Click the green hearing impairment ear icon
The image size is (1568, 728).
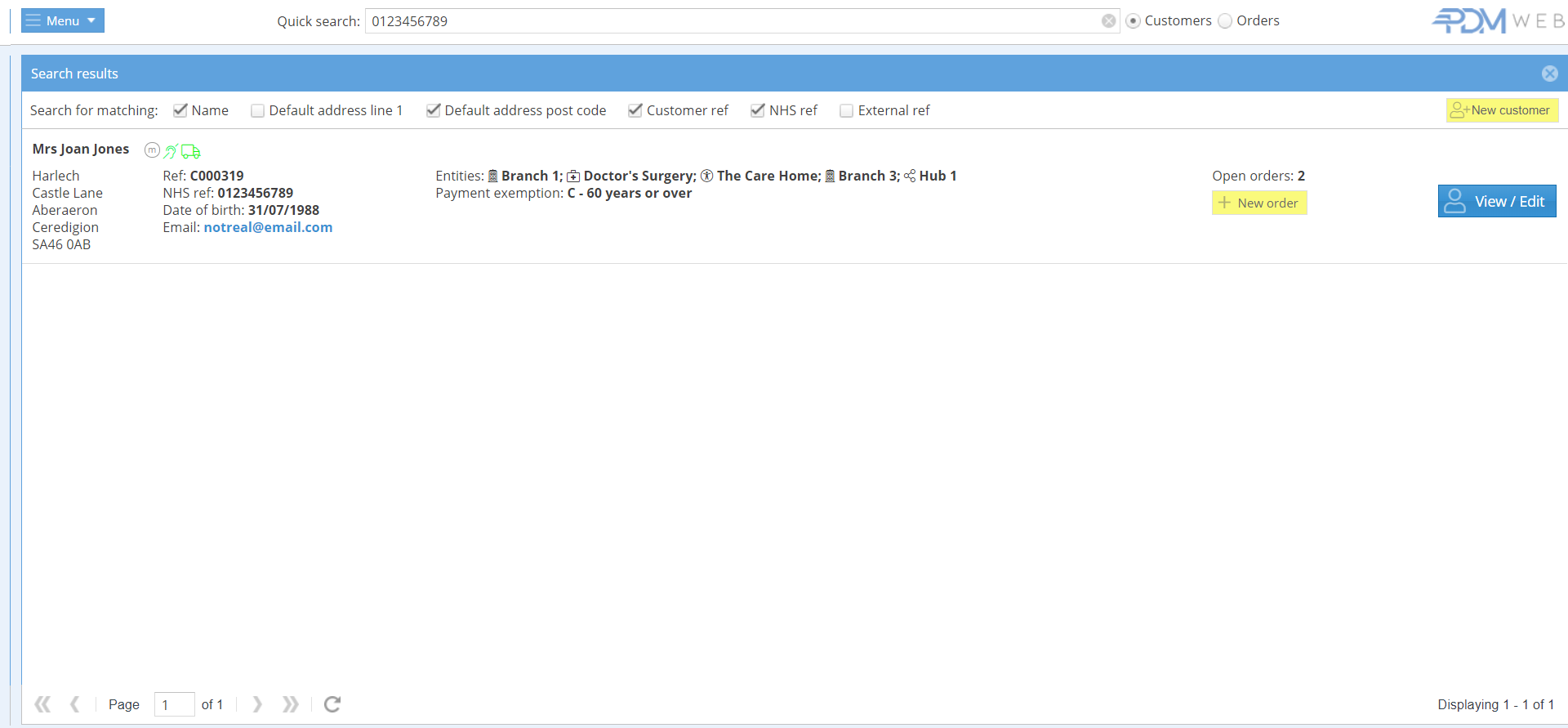click(x=171, y=151)
